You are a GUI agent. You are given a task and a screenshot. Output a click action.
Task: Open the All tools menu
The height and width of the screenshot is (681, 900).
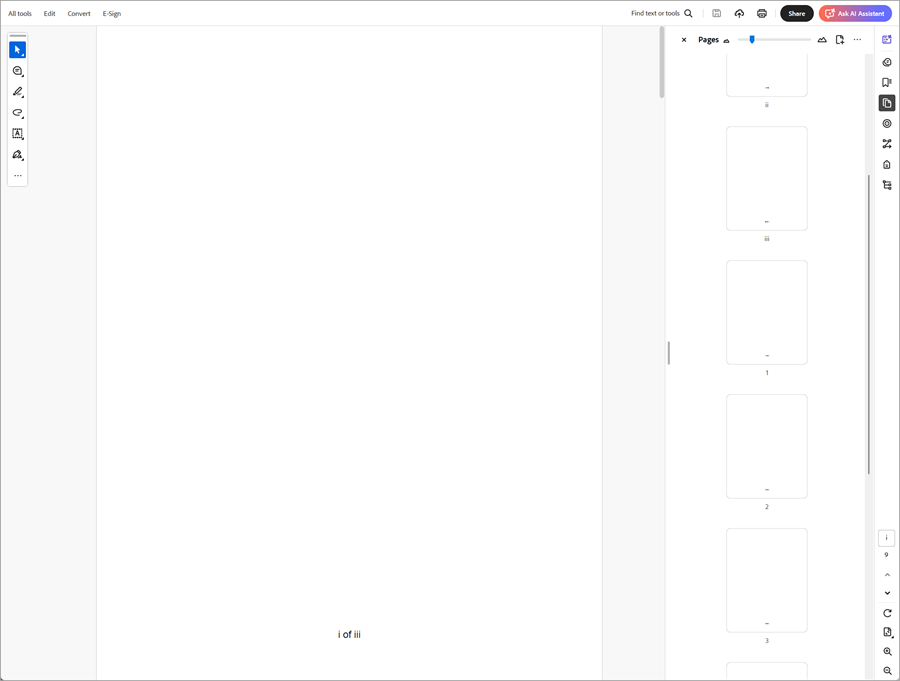[x=20, y=14]
